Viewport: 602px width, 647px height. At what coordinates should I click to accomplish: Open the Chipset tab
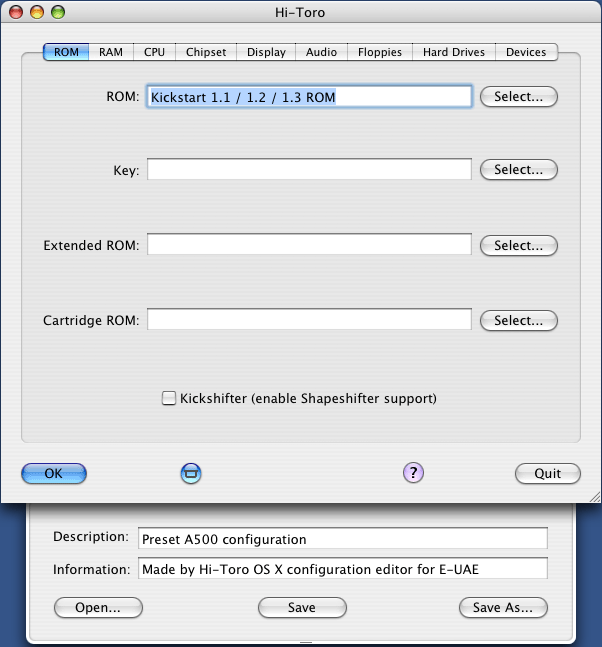(206, 52)
